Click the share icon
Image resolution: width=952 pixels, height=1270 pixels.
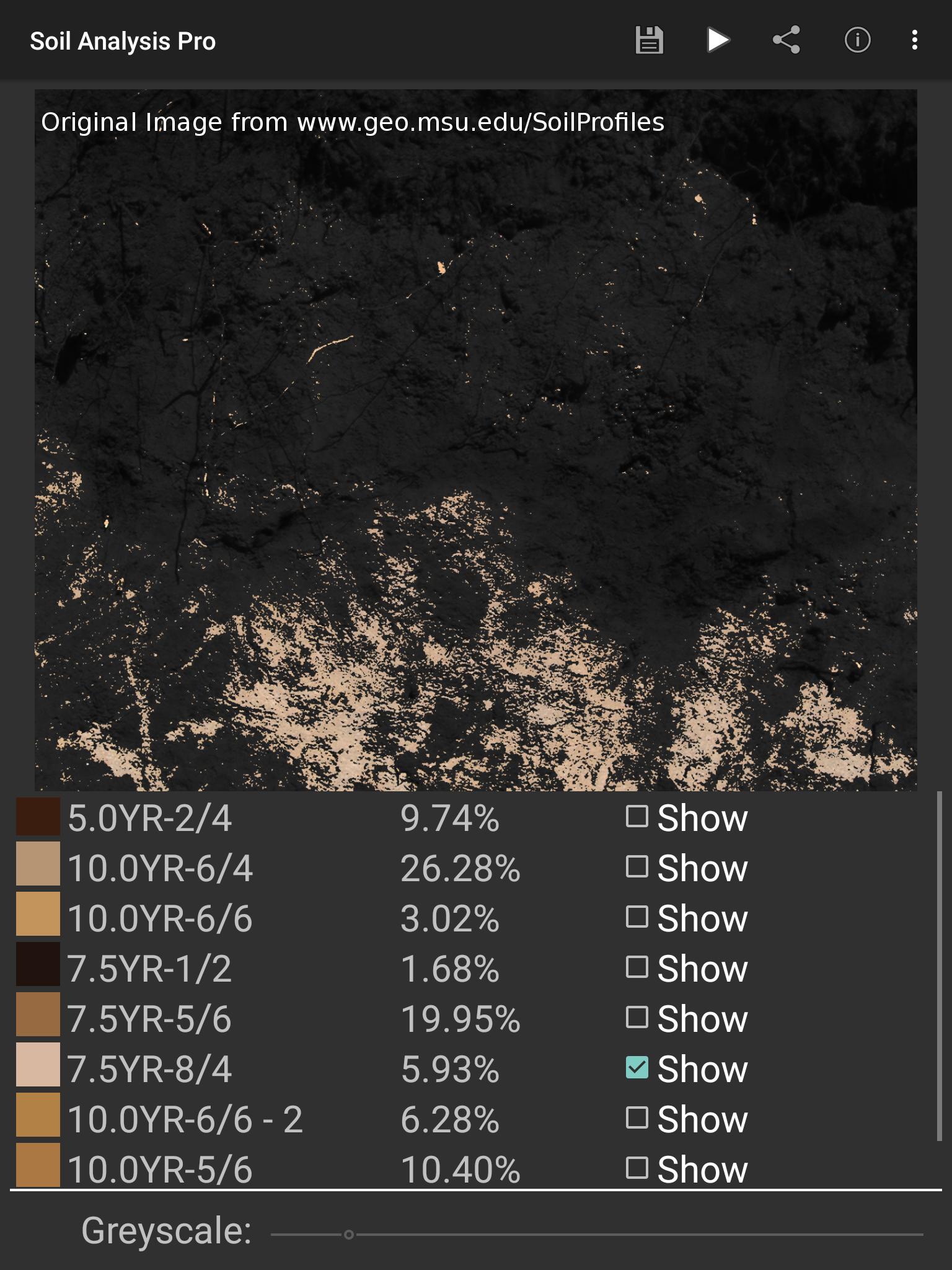786,40
